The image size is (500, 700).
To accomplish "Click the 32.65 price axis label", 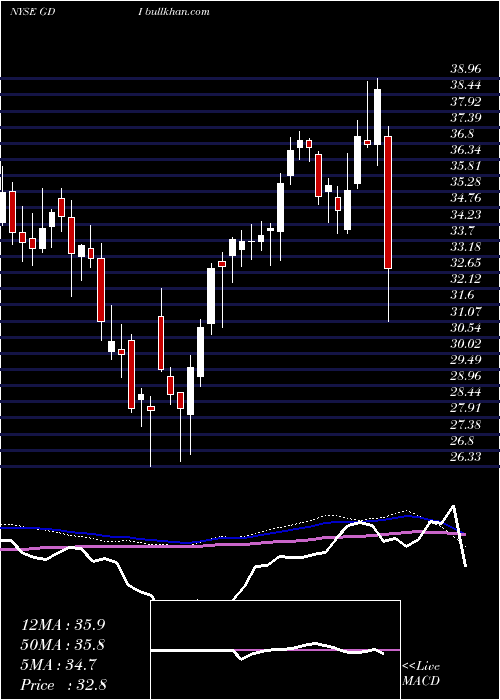I will (466, 263).
